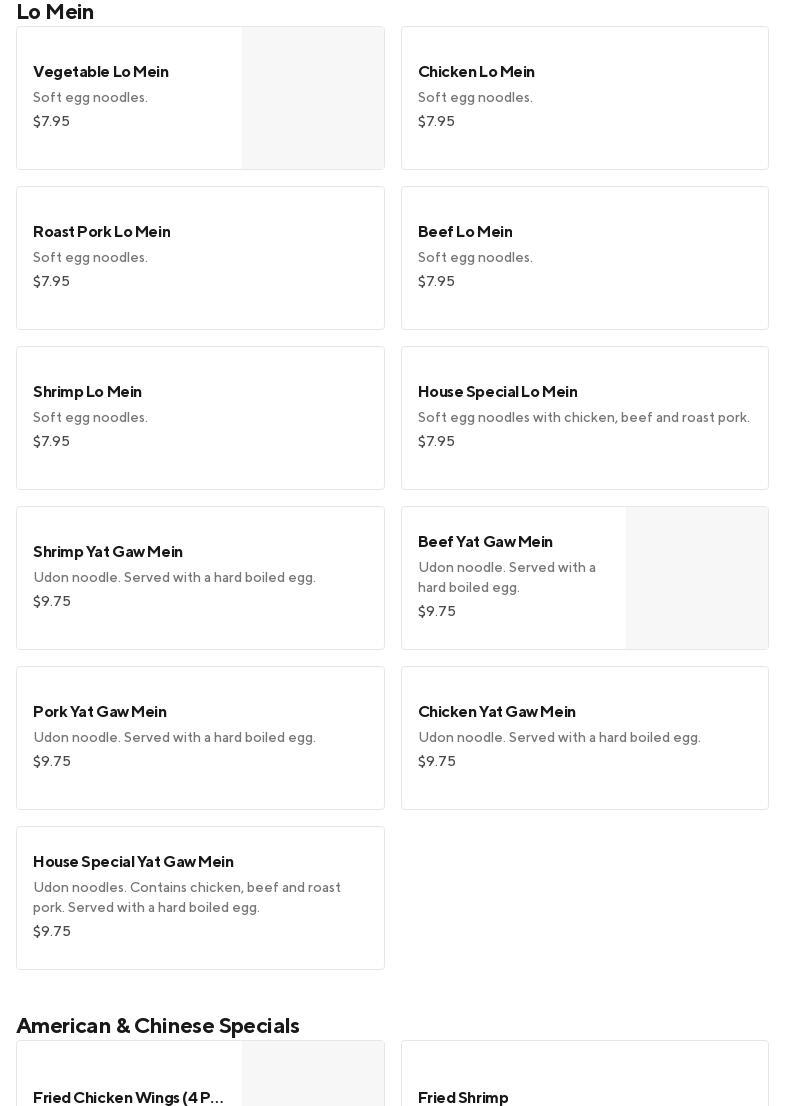Image resolution: width=785 pixels, height=1106 pixels.
Task: Choose Roast Pork Lo Mein from the menu
Action: point(102,232)
